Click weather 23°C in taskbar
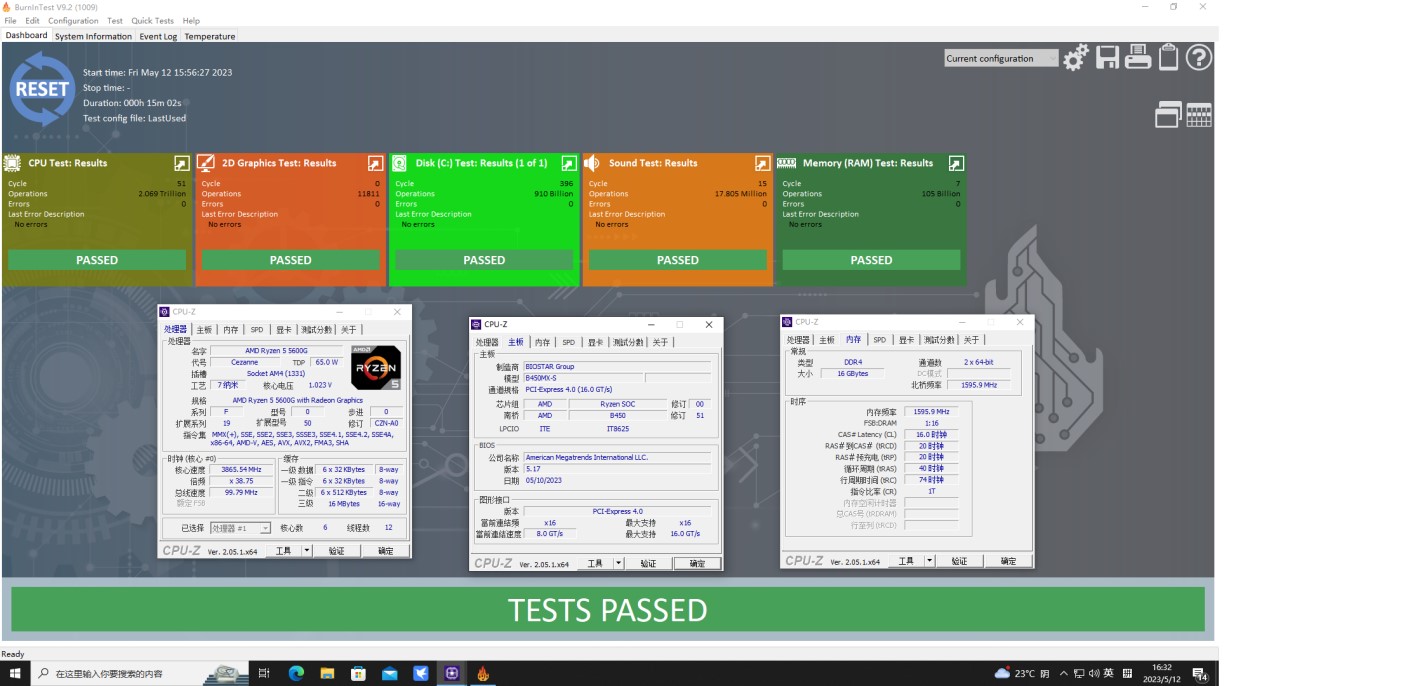The height and width of the screenshot is (686, 1427). click(x=1021, y=674)
